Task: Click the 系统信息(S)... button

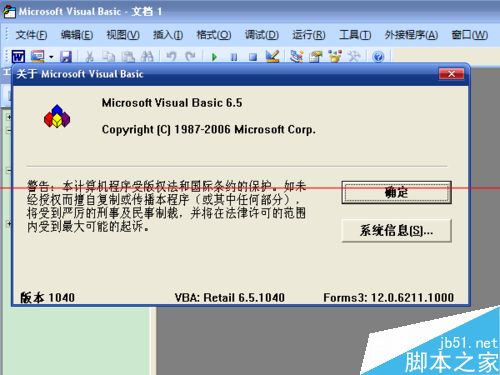Action: (397, 230)
